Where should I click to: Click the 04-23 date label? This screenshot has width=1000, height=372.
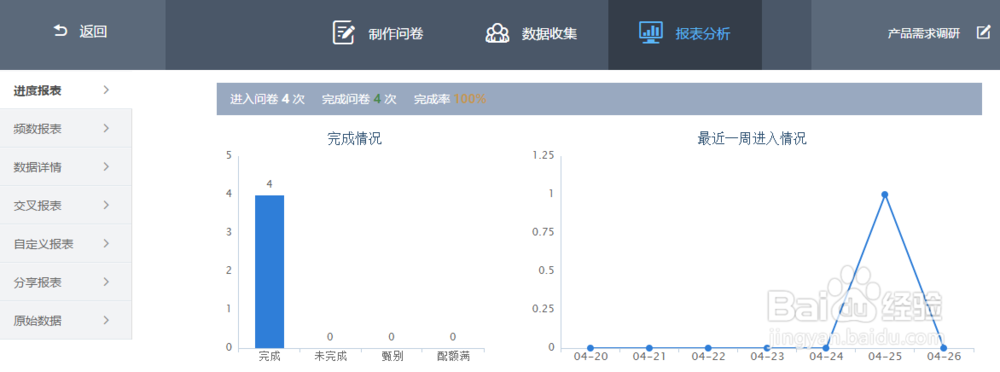767,357
